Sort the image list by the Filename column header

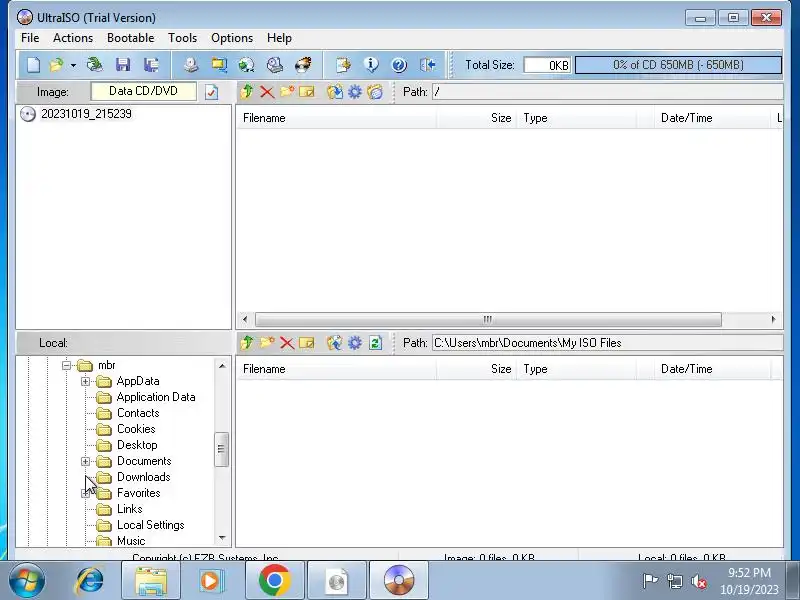point(337,118)
